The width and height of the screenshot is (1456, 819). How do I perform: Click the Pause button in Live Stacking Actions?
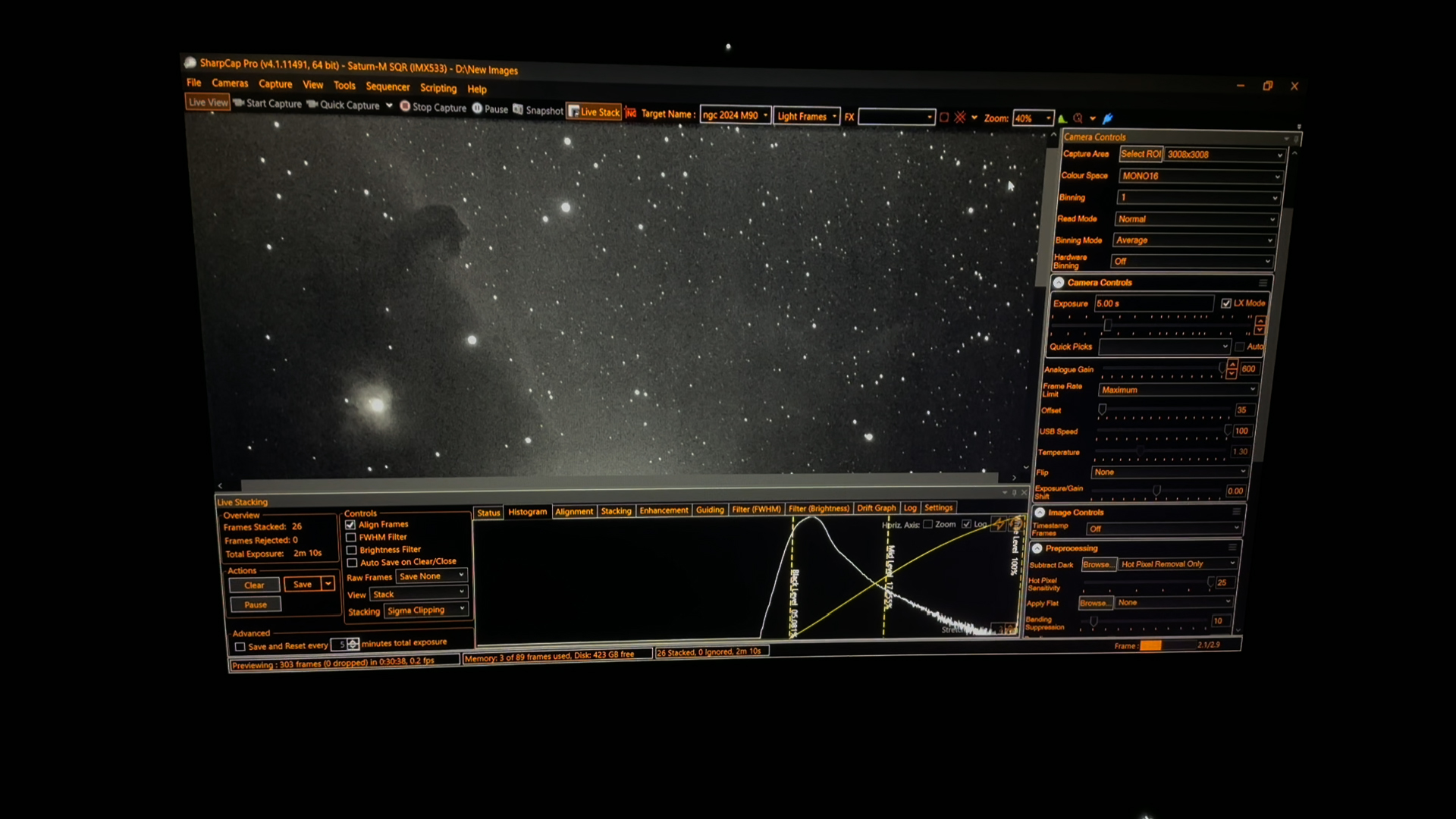click(256, 604)
